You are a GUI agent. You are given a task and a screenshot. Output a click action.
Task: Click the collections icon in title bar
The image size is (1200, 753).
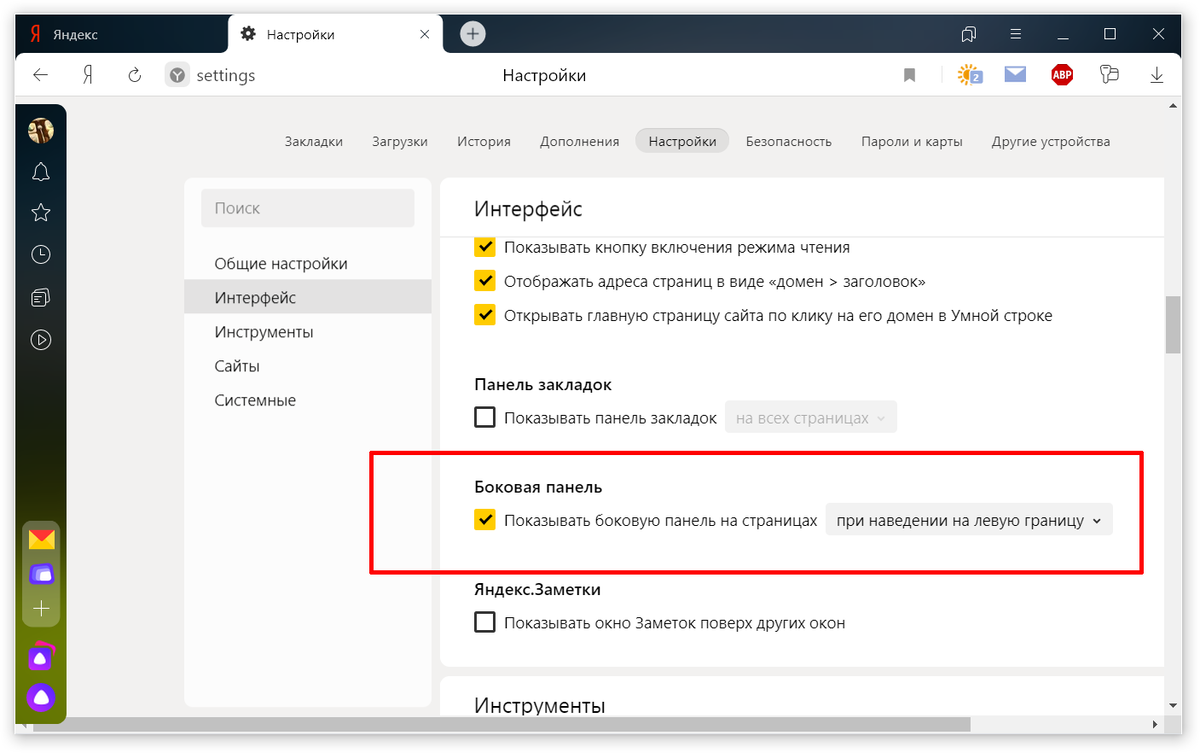point(968,34)
